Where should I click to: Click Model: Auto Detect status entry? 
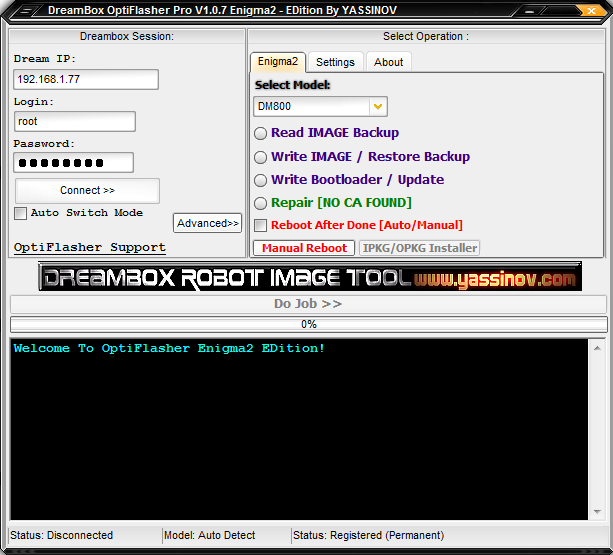click(210, 535)
